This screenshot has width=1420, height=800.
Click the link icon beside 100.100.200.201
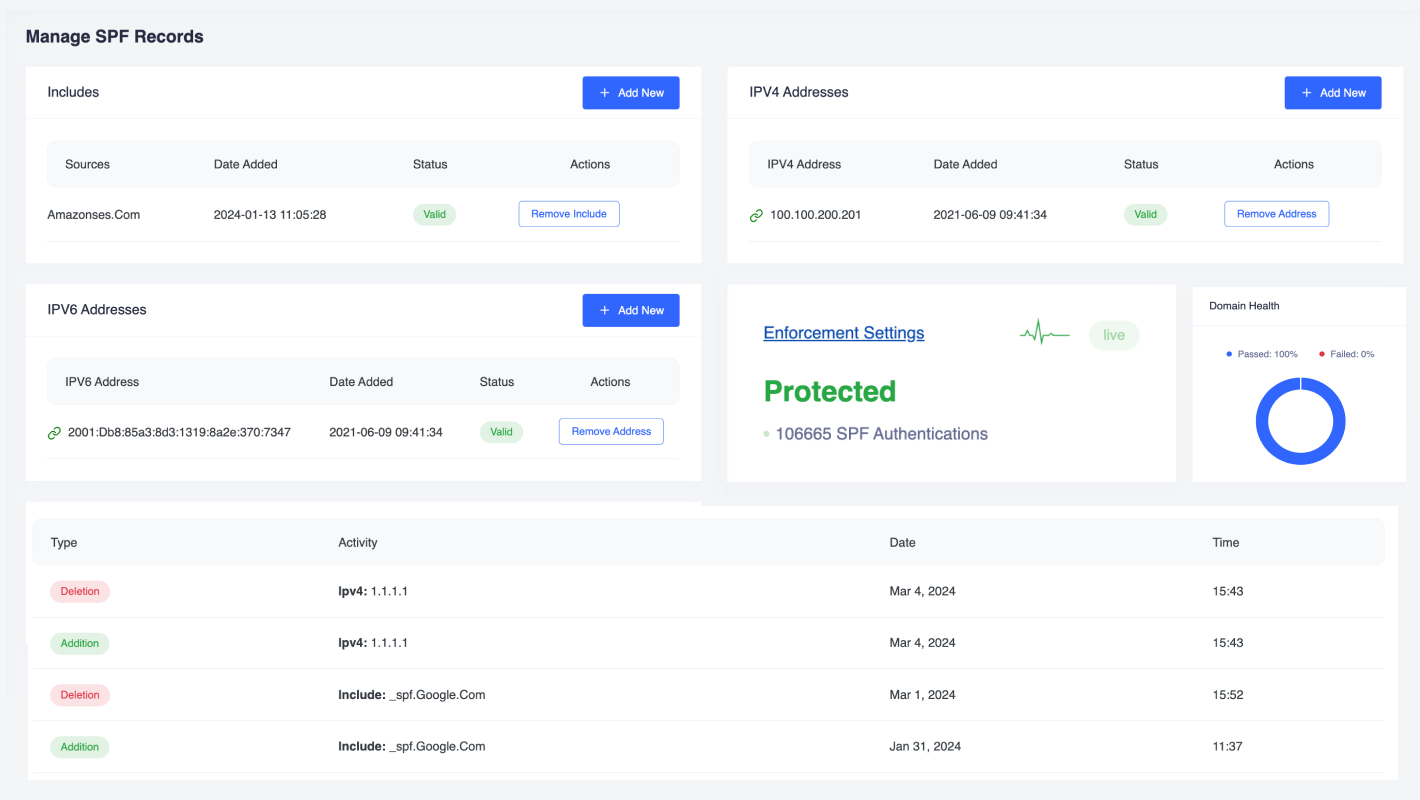756,215
